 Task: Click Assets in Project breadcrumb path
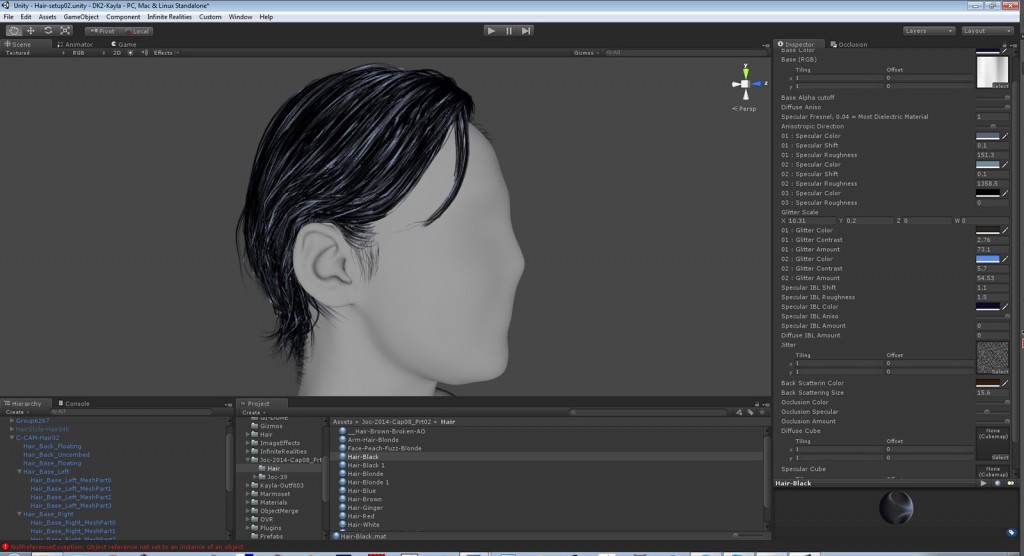tap(342, 422)
